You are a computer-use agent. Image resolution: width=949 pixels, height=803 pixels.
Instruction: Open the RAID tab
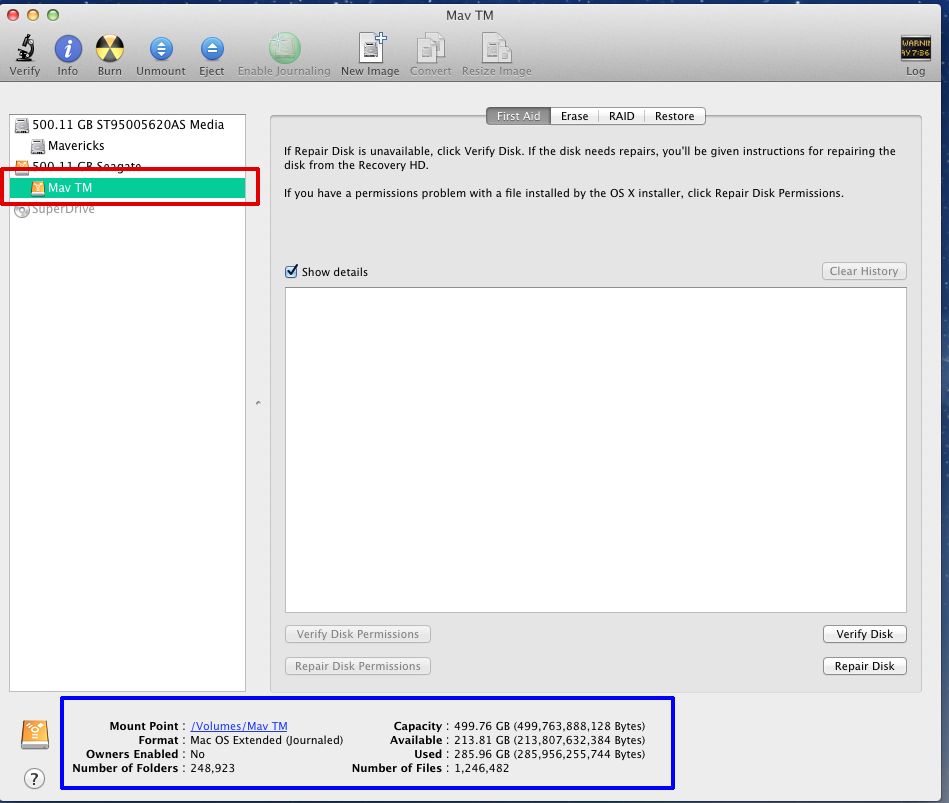tap(622, 116)
